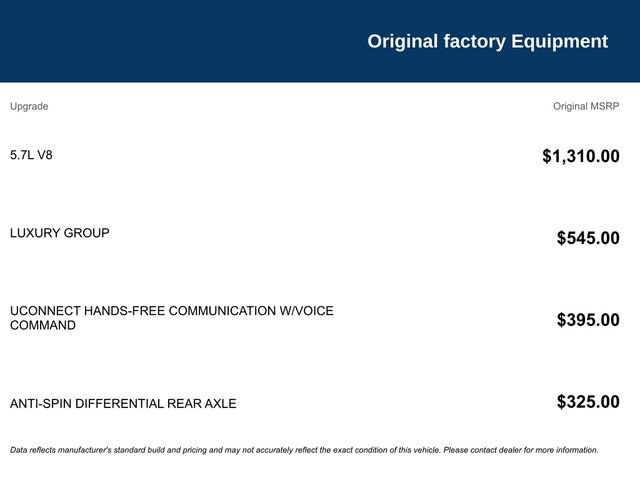Click 'W/VOICE' in the UCONNECT description

click(x=306, y=311)
